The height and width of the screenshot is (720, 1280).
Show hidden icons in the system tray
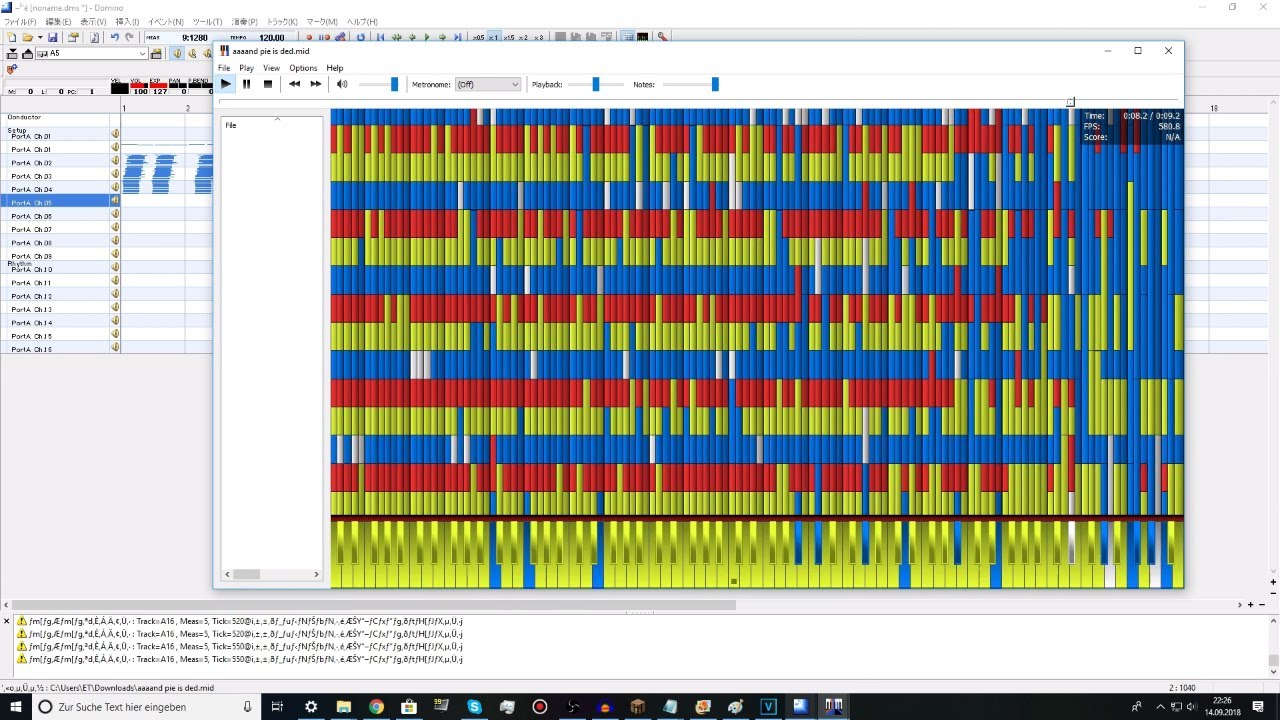(1160, 706)
